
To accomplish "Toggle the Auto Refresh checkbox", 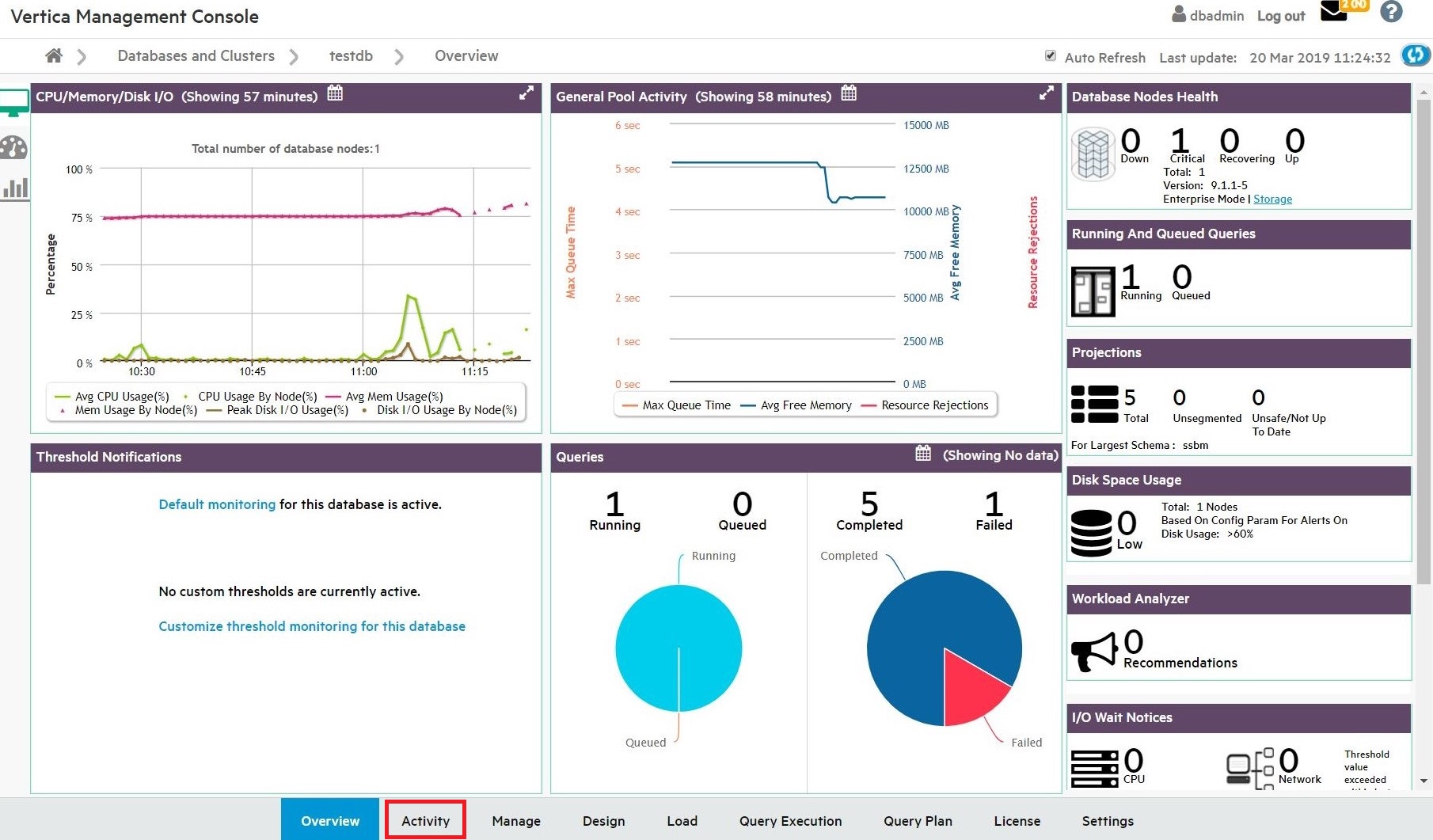I will (x=1051, y=56).
